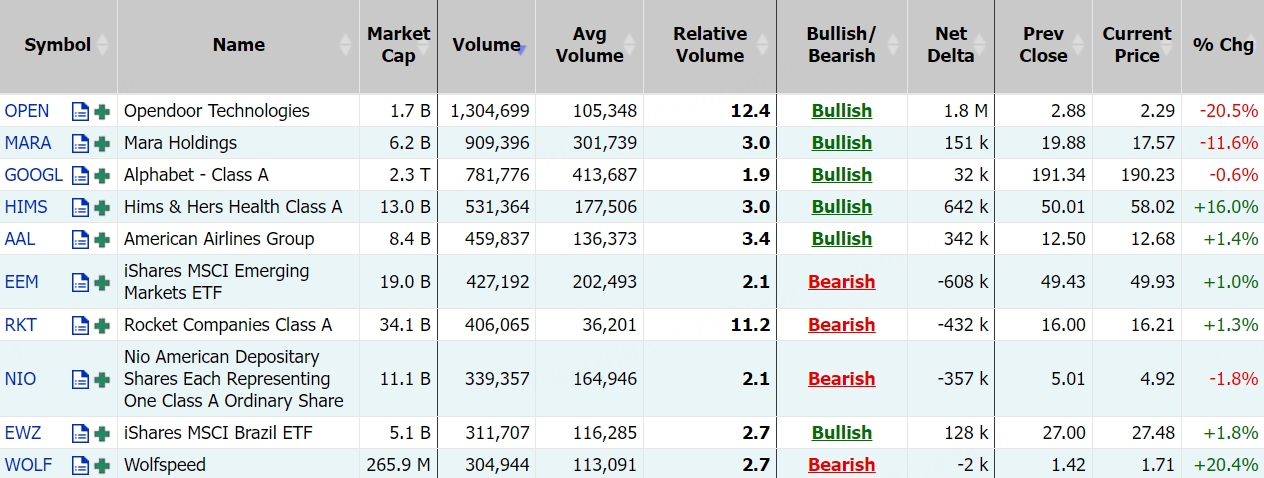
Task: Open the document icon for HIMS row
Action: tap(80, 207)
